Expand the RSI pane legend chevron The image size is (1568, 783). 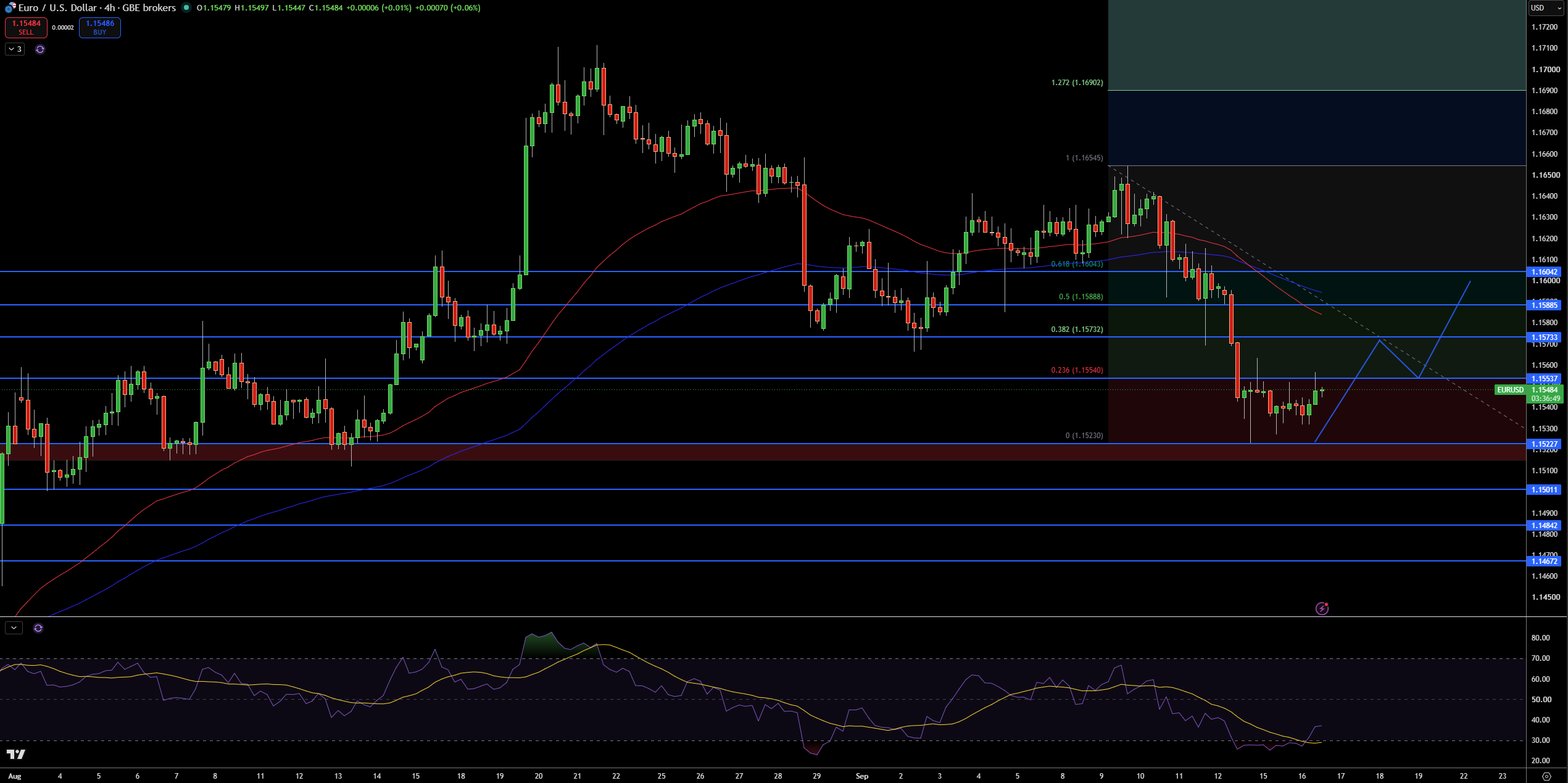click(x=14, y=628)
